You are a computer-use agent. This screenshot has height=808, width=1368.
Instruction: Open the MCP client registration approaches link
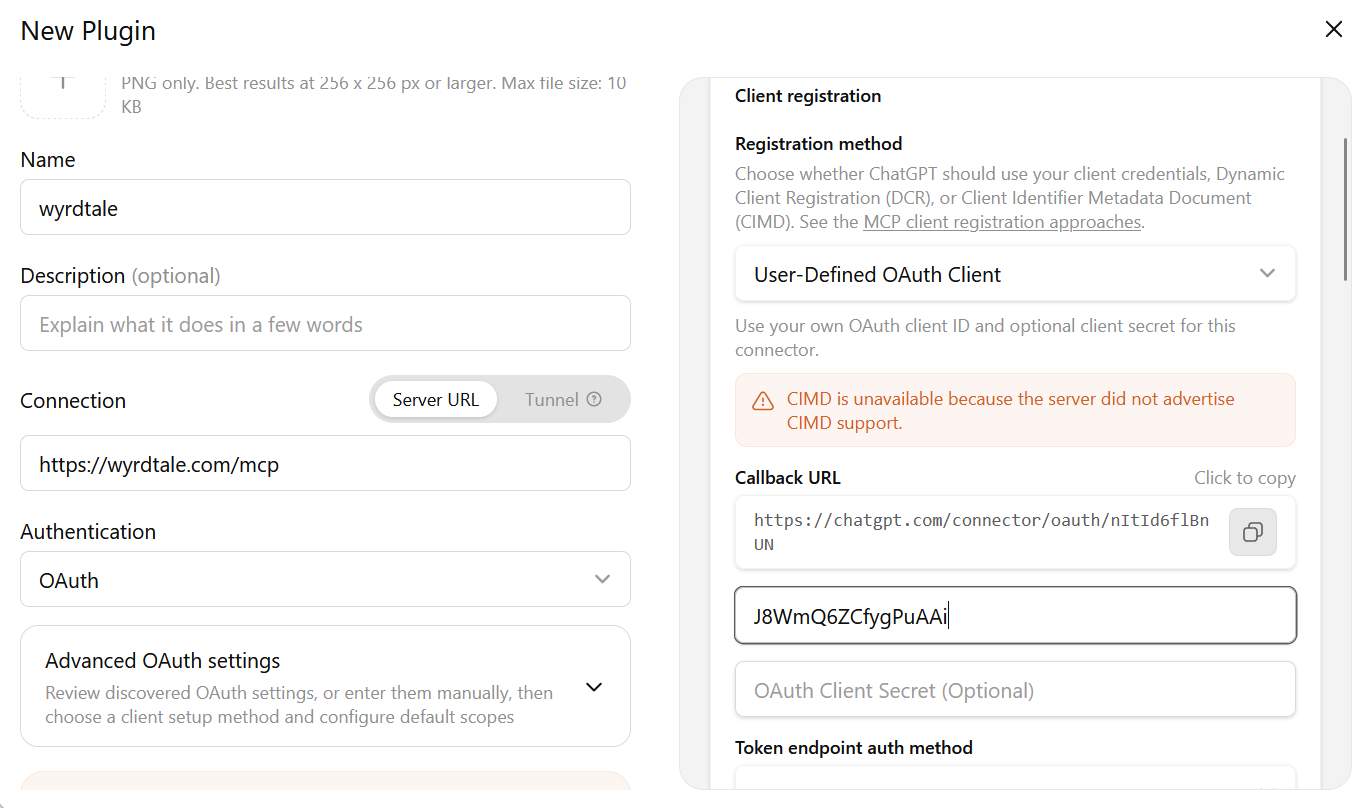click(1002, 222)
